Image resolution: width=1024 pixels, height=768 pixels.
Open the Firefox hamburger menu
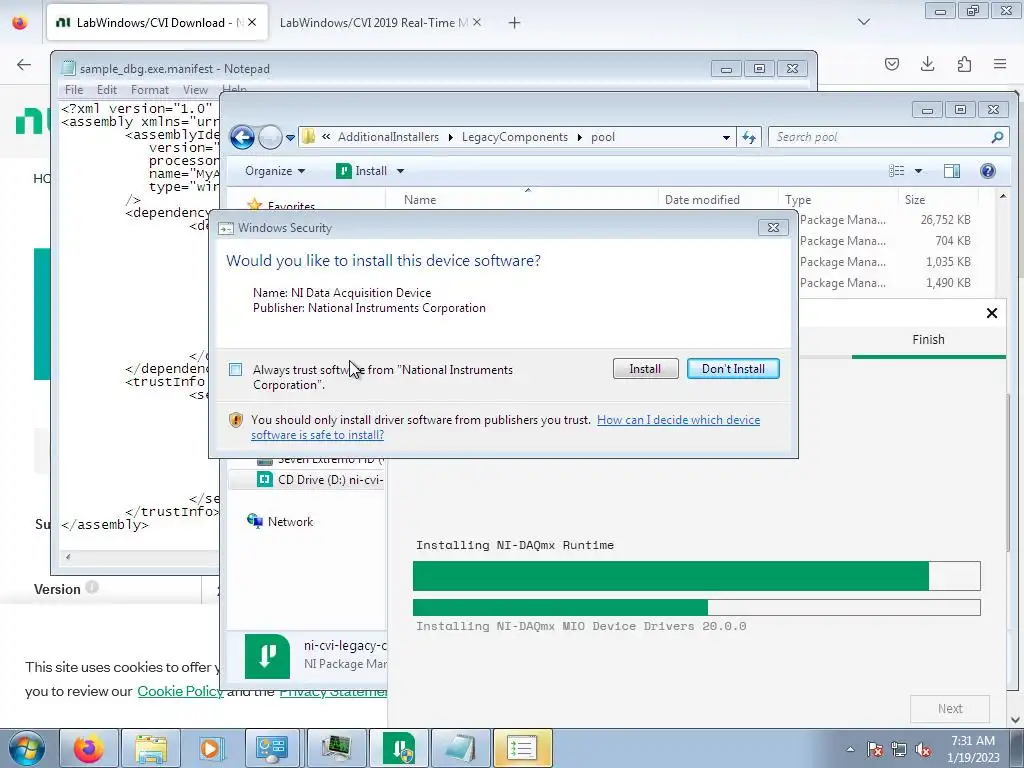[x=1000, y=64]
